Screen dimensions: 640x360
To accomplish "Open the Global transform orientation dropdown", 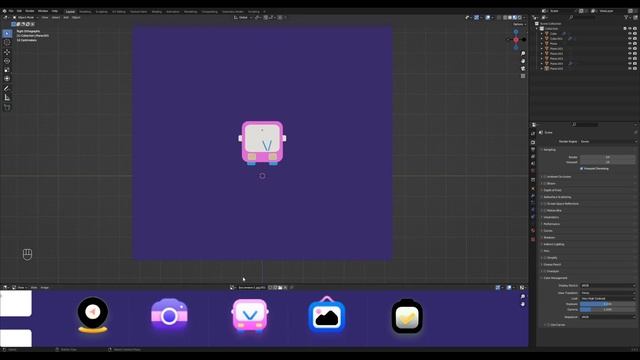I will [x=243, y=18].
